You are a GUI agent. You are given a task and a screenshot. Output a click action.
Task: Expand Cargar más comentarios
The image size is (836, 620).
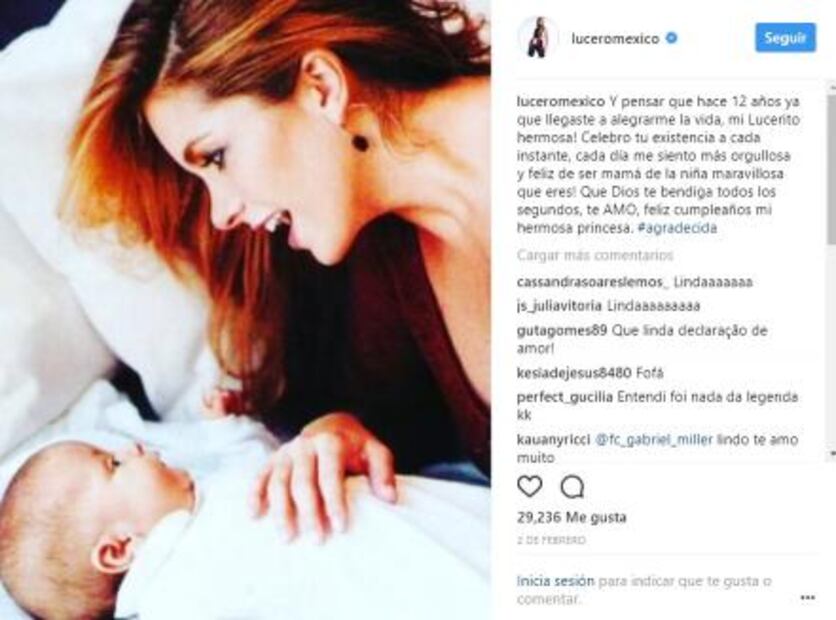(594, 255)
